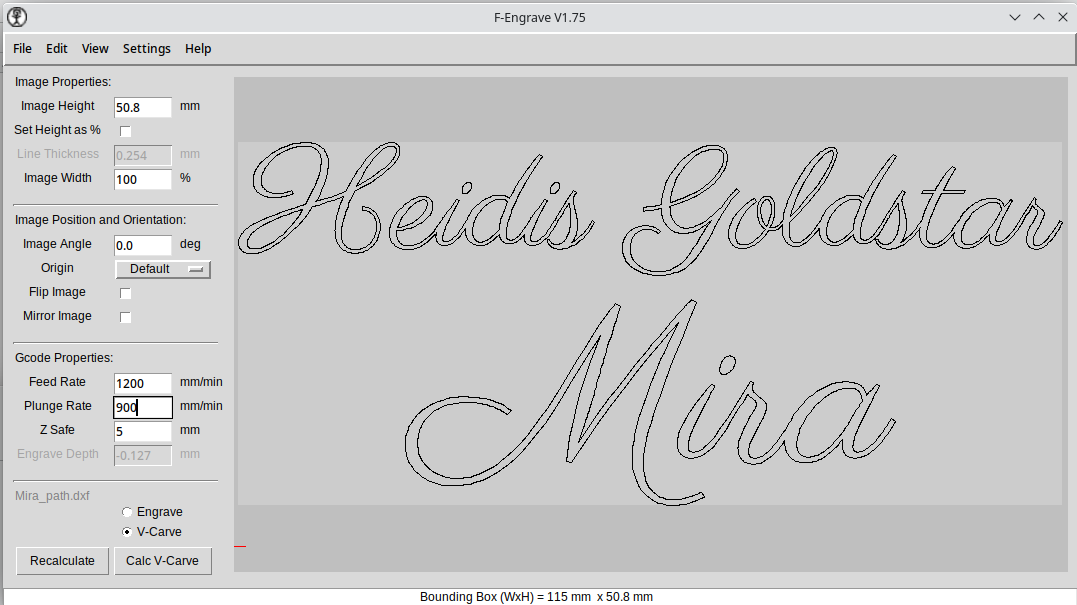
Task: Click the Image Height input field
Action: tap(143, 107)
